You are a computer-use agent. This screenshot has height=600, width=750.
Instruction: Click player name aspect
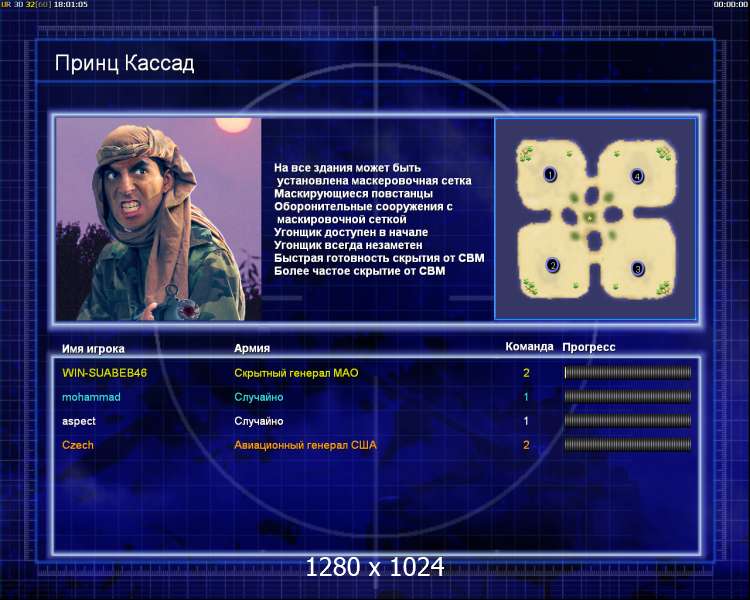pyautogui.click(x=78, y=421)
